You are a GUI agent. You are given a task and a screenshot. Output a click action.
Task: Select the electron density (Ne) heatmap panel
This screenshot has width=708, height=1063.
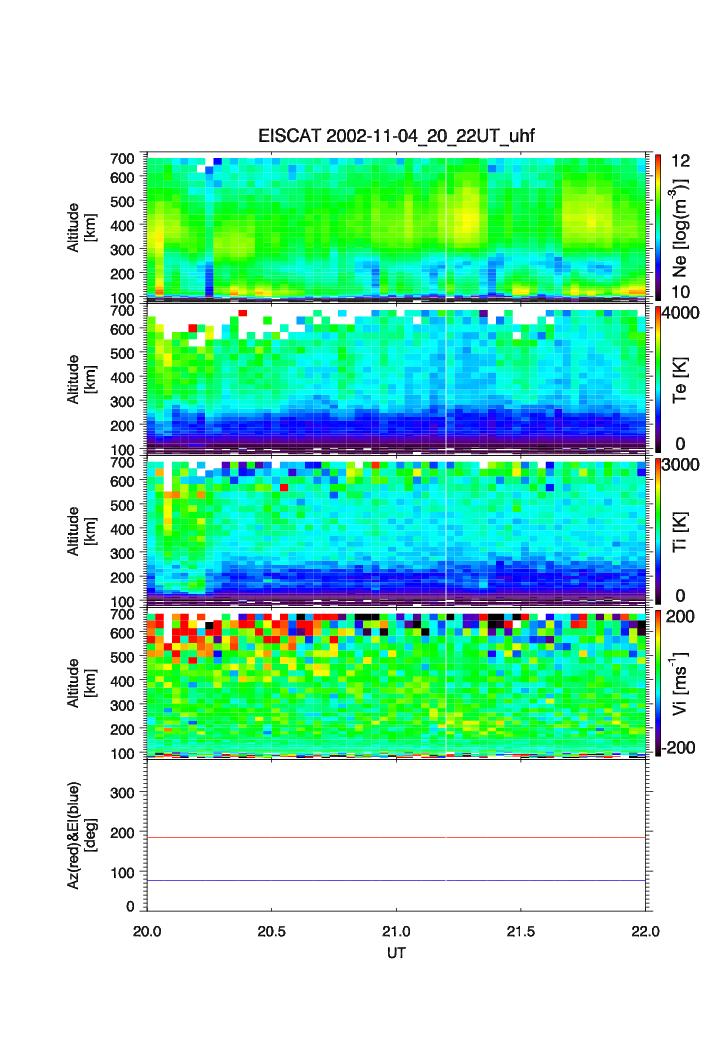(397, 227)
